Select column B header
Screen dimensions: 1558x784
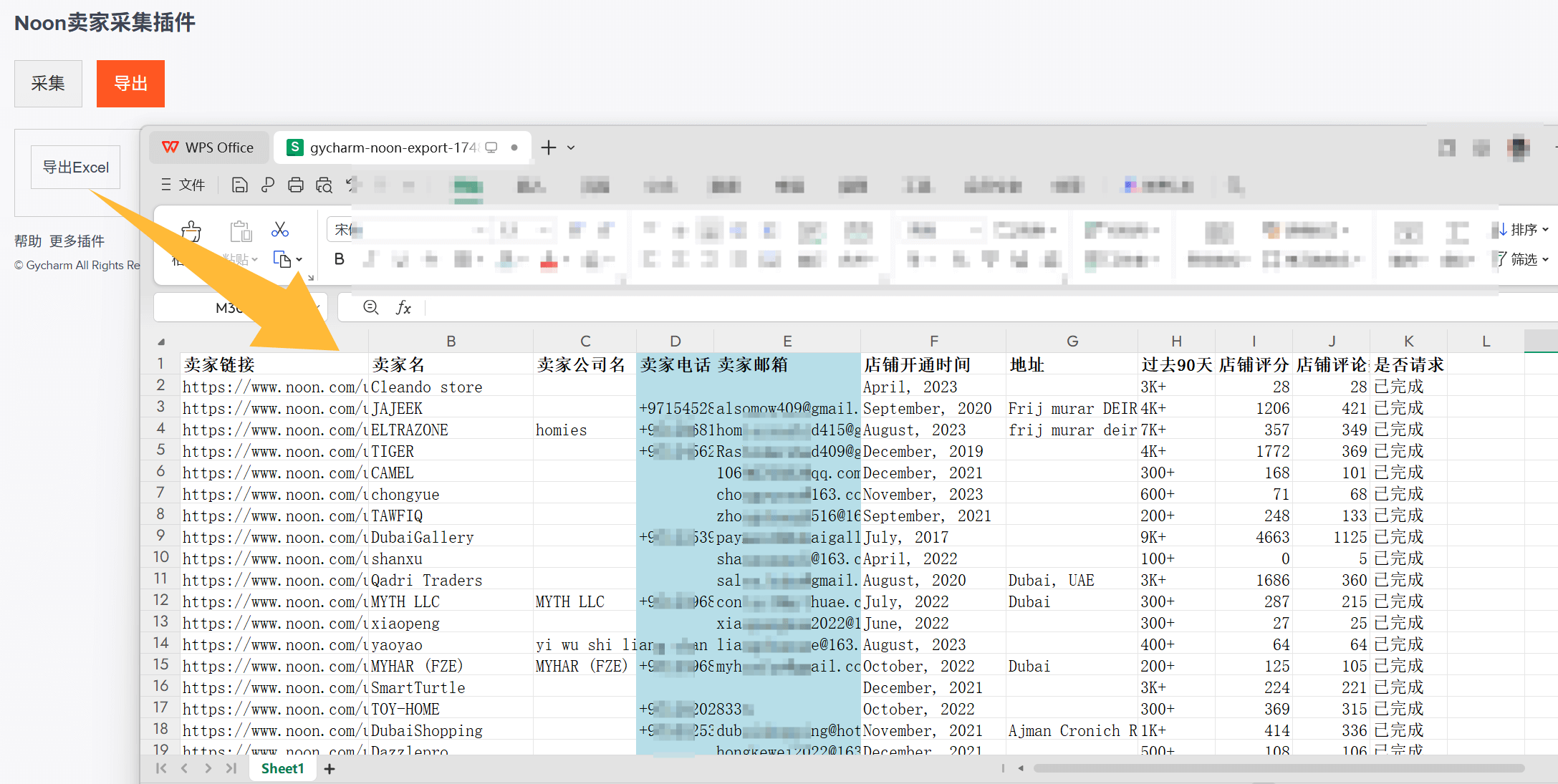451,342
